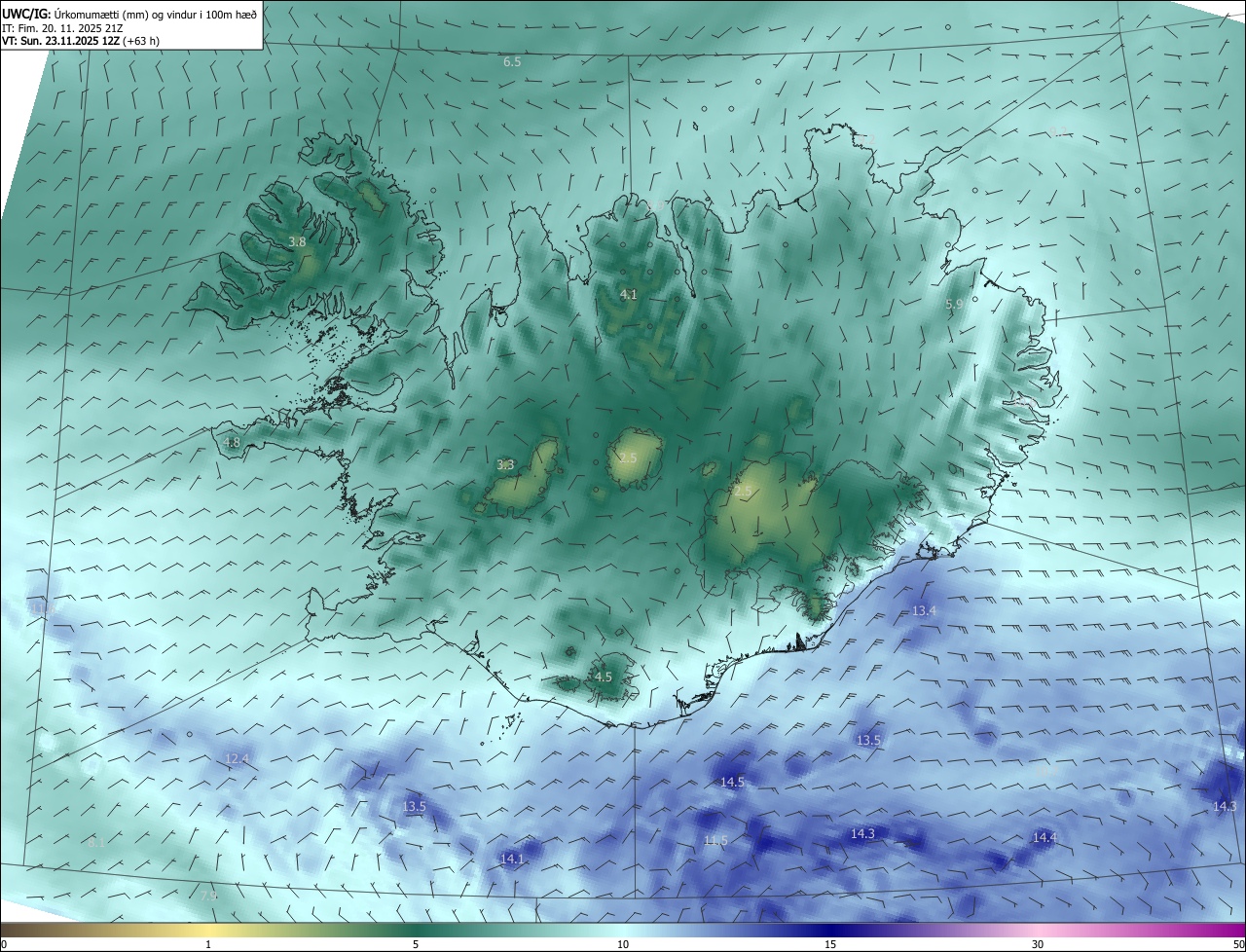Select the 30 tick label on the color scale
This screenshot has height=952, width=1246.
point(1038,944)
